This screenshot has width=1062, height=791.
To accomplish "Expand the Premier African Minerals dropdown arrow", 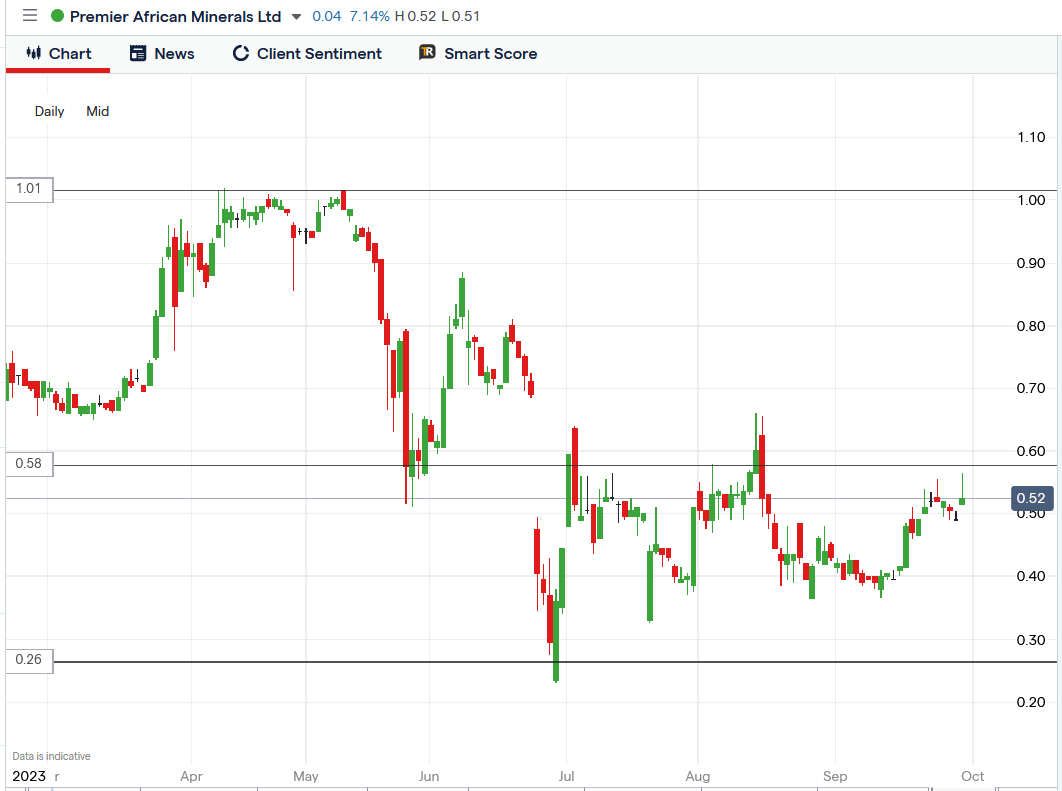I will [296, 17].
